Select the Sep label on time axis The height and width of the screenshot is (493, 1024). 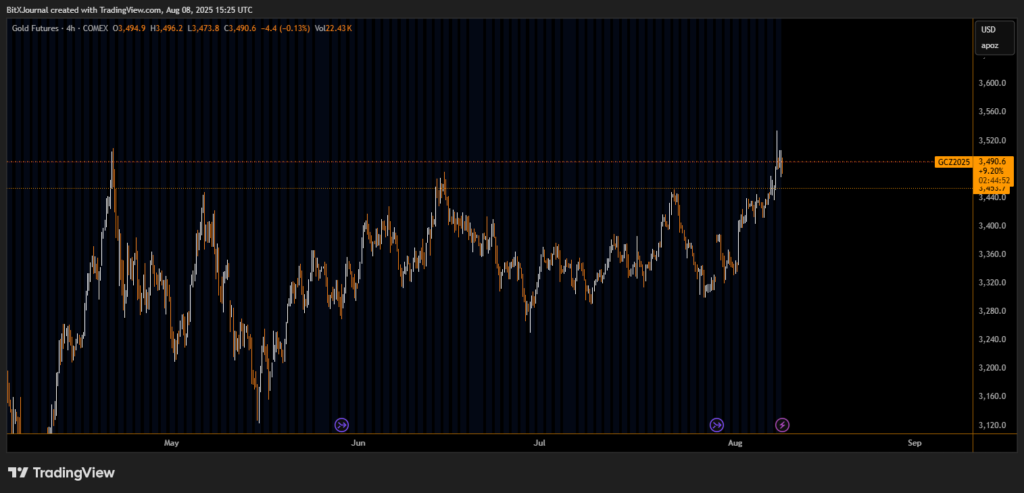(x=913, y=441)
